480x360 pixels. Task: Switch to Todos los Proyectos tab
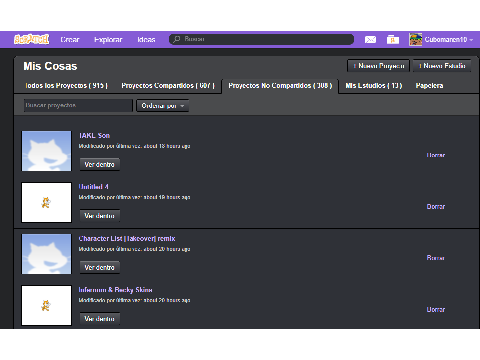(67, 86)
